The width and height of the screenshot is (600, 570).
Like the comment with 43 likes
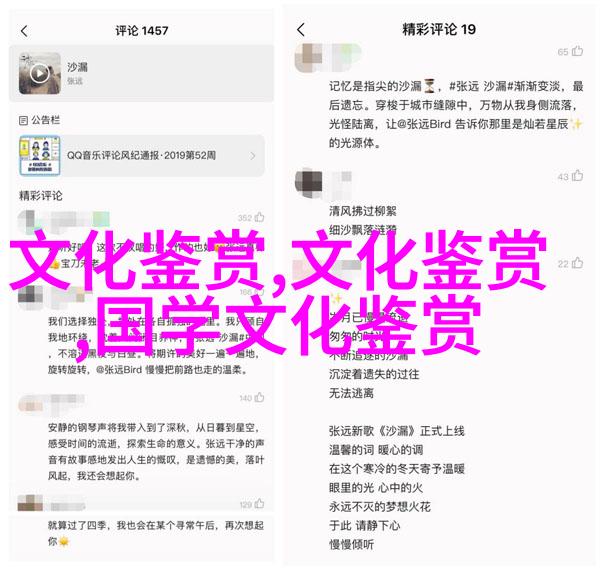[x=577, y=176]
